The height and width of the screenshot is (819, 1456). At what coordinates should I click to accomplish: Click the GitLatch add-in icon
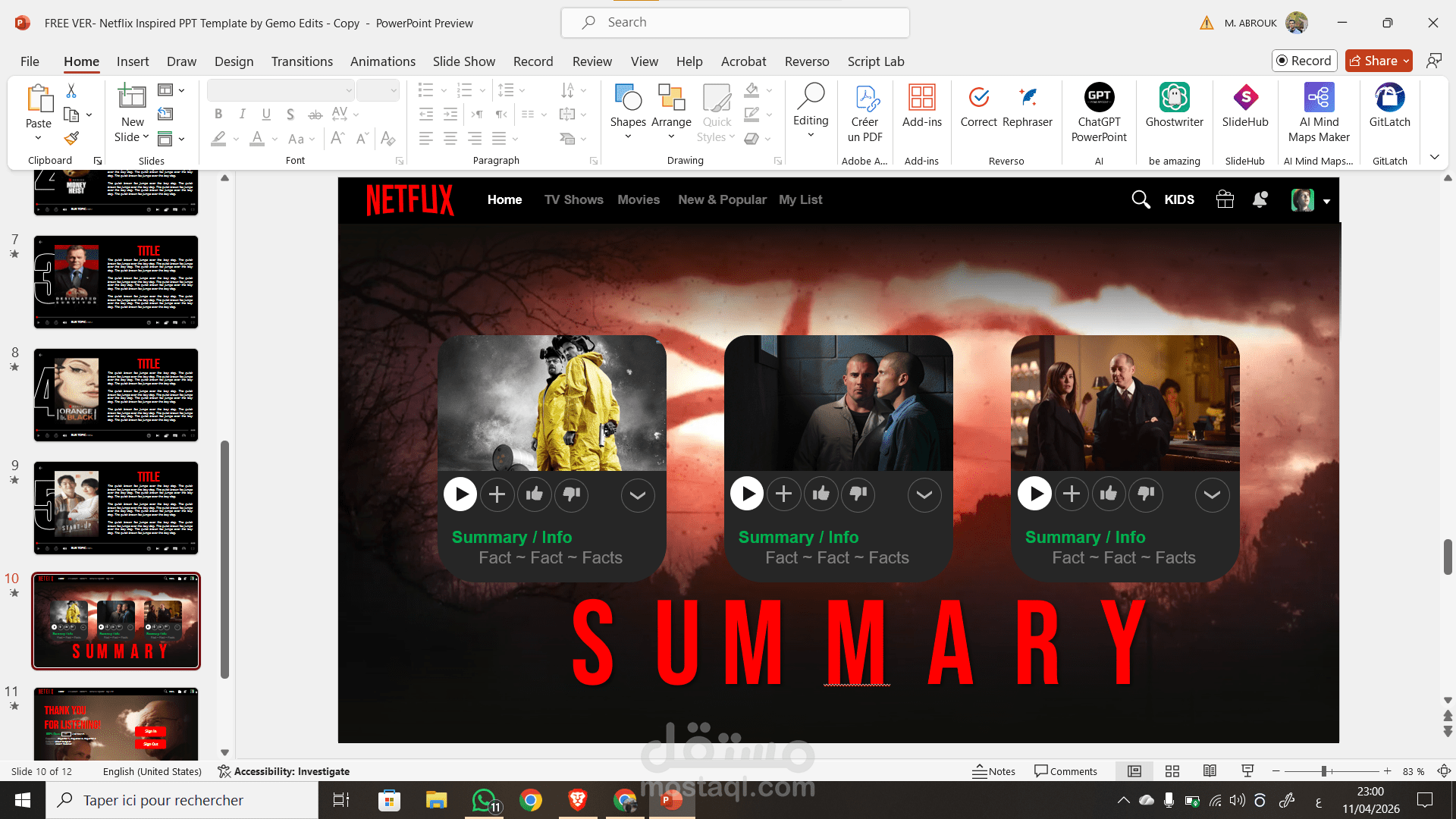point(1389,105)
